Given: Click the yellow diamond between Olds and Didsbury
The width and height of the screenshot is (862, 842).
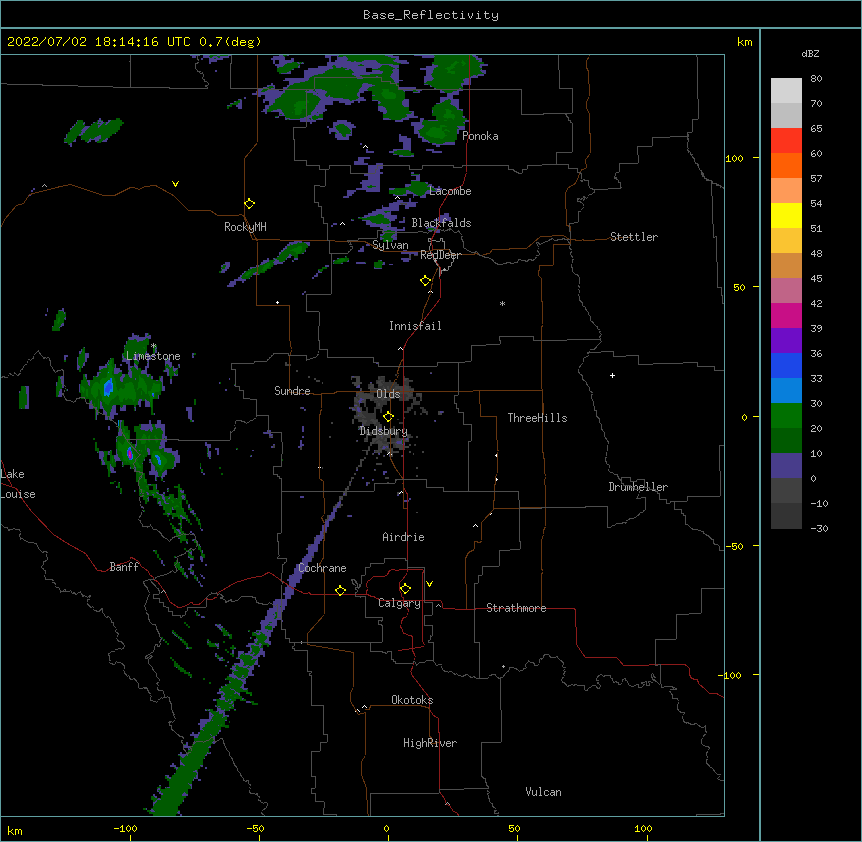Looking at the screenshot, I should [388, 416].
